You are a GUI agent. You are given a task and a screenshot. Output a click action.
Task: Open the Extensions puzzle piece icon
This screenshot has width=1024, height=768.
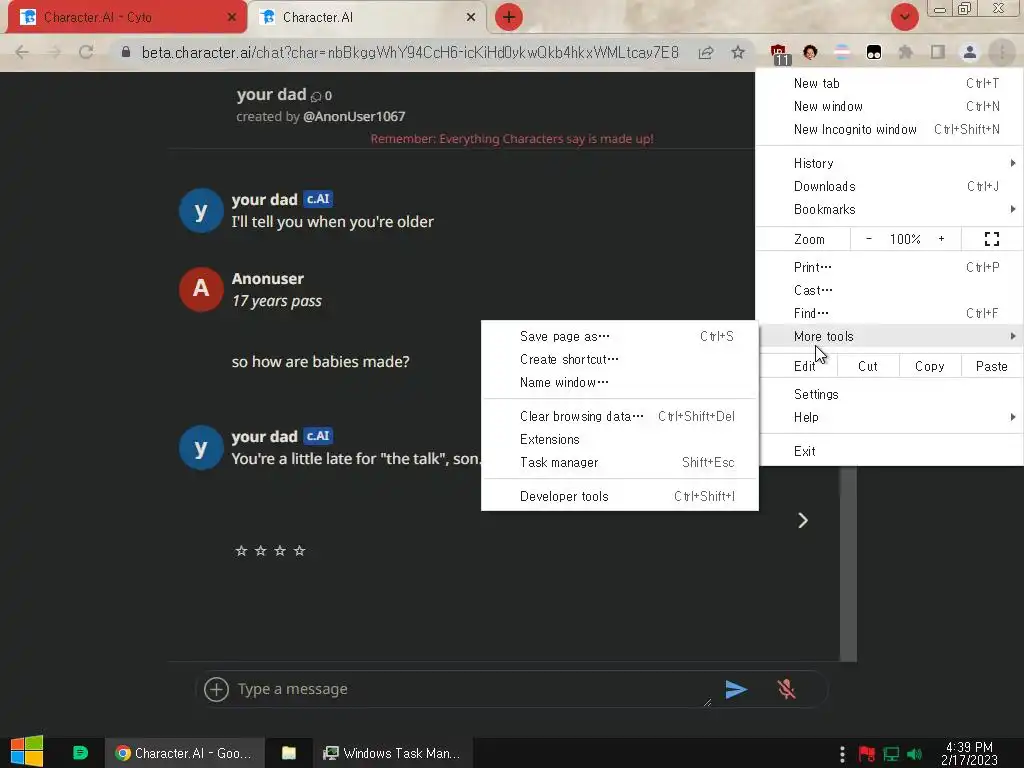[906, 52]
